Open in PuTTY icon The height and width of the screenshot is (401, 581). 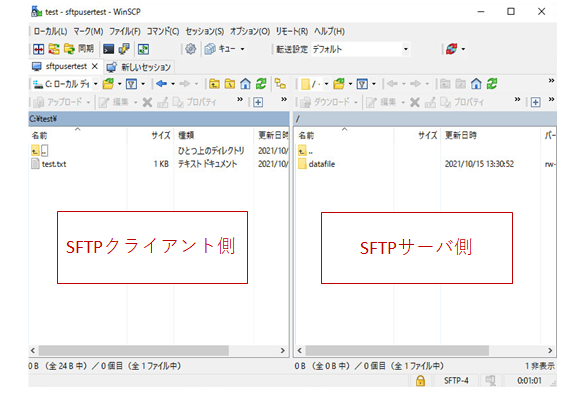124,49
